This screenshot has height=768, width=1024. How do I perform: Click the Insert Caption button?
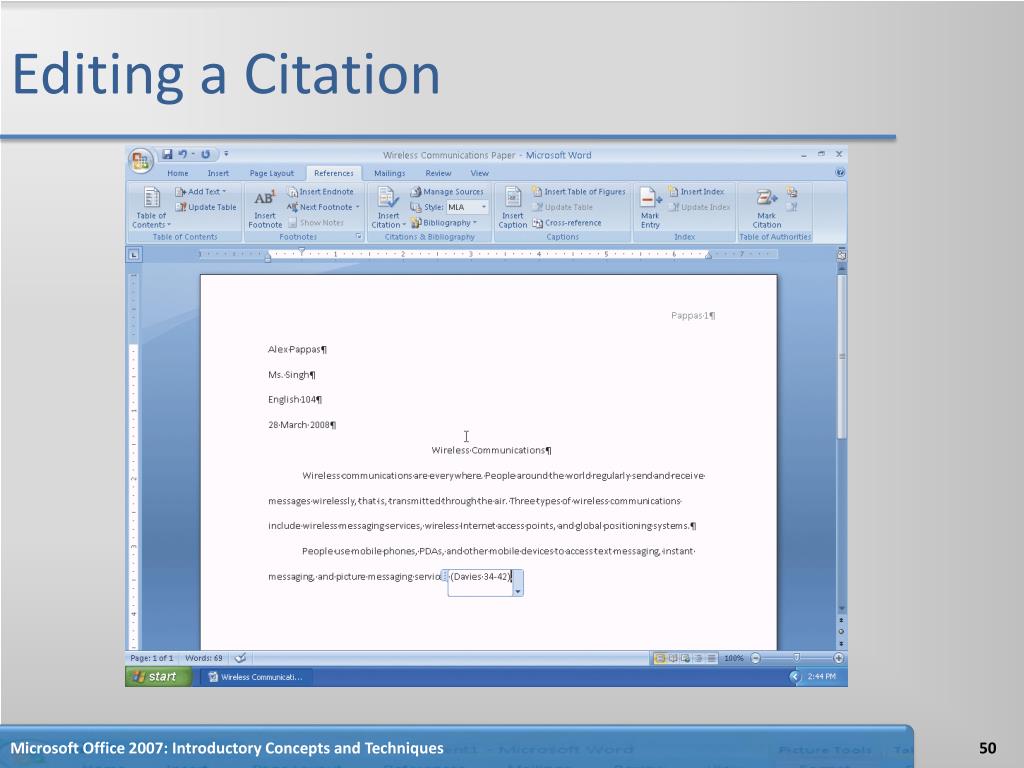pyautogui.click(x=513, y=208)
